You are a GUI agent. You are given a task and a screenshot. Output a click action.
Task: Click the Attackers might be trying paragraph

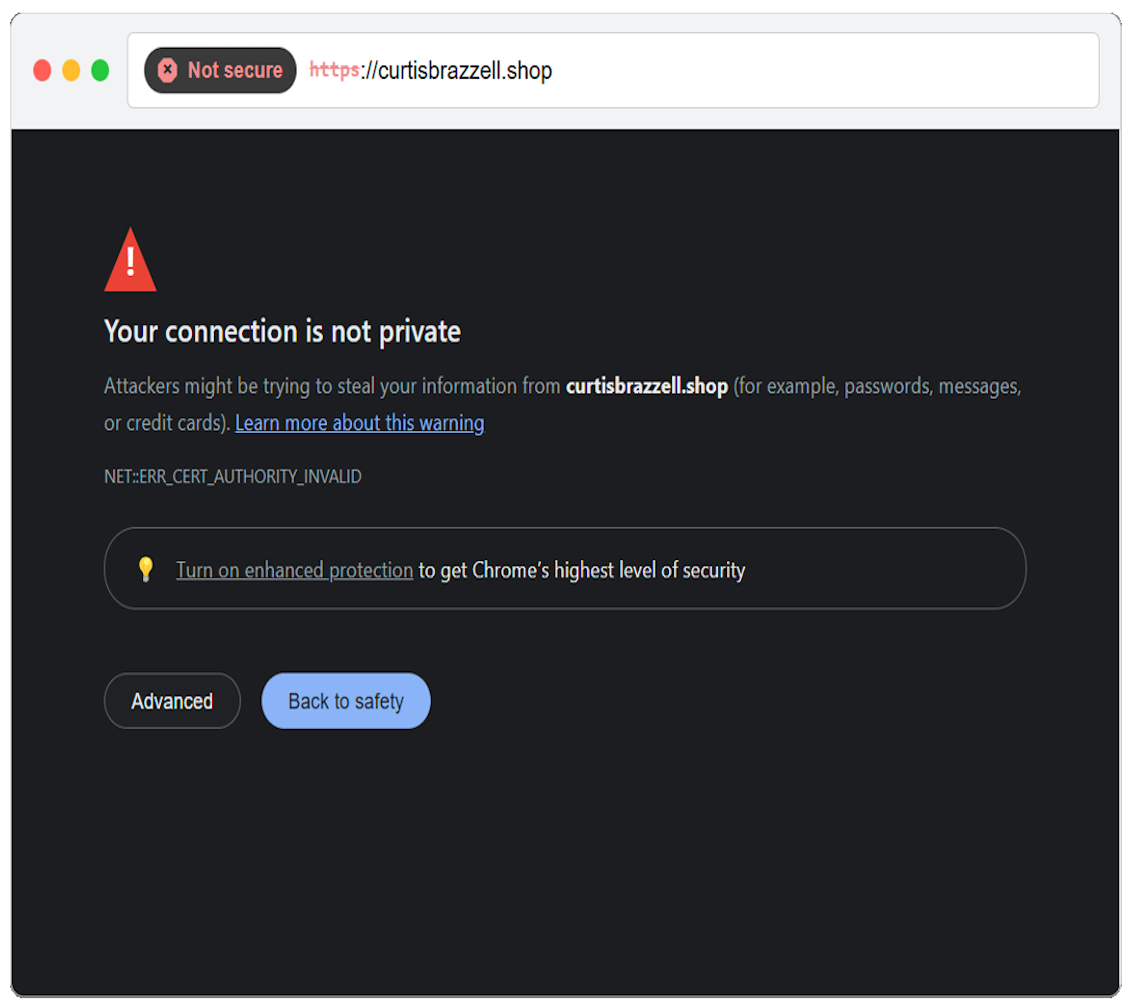(x=562, y=404)
